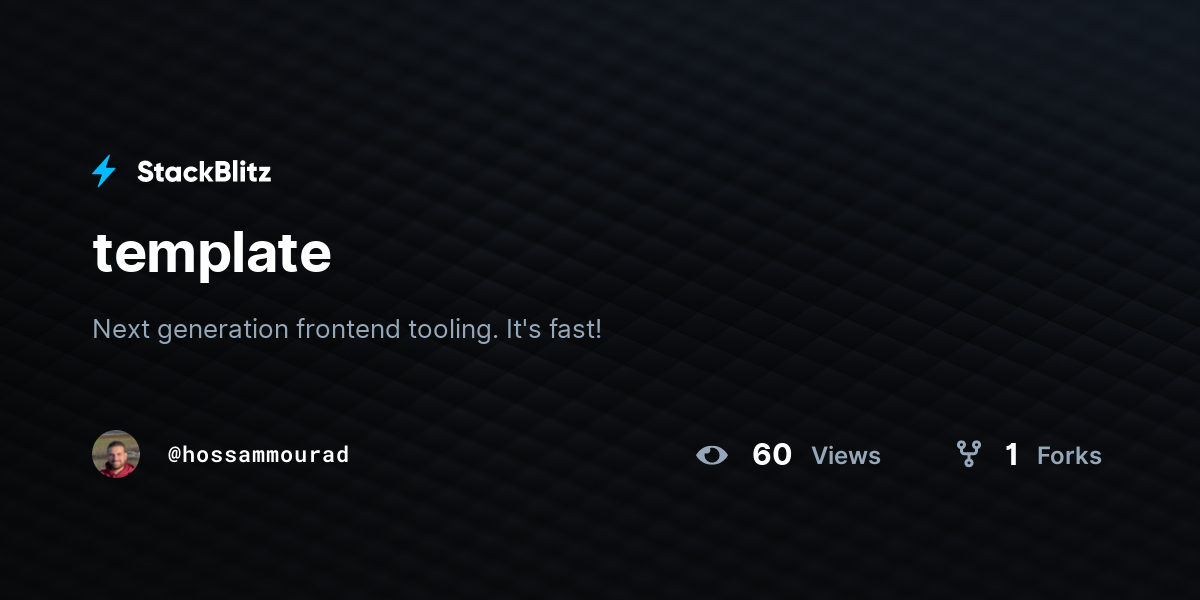Click the "Forks" label
1200x600 pixels.
coord(1069,456)
